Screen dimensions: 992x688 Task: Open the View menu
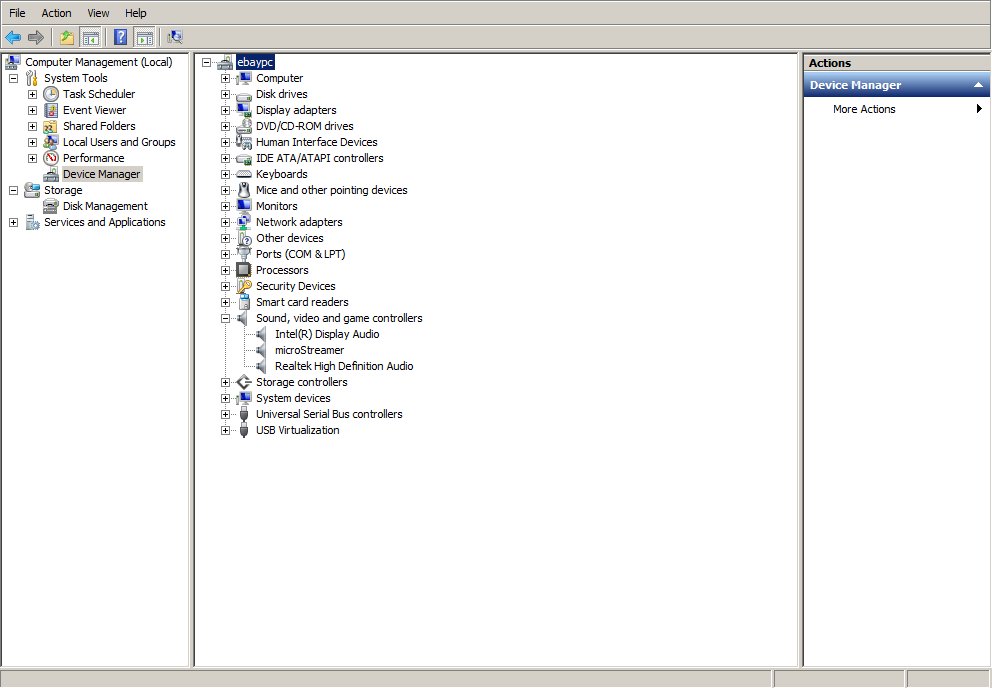(97, 12)
